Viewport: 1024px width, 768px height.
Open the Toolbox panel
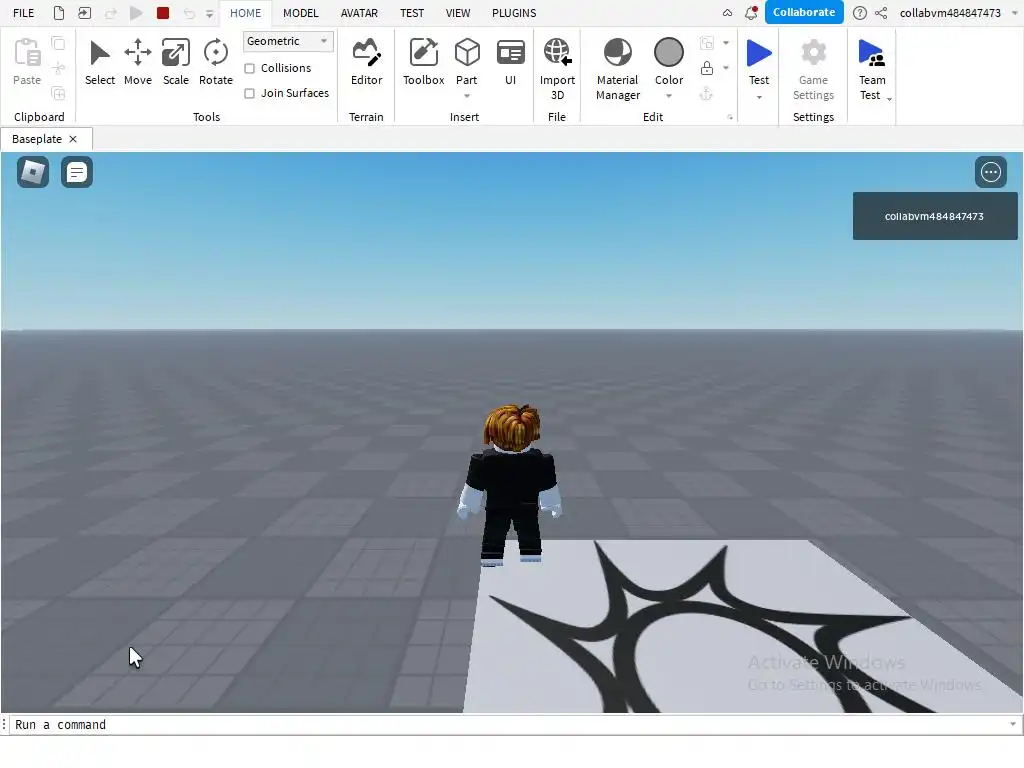(x=423, y=62)
